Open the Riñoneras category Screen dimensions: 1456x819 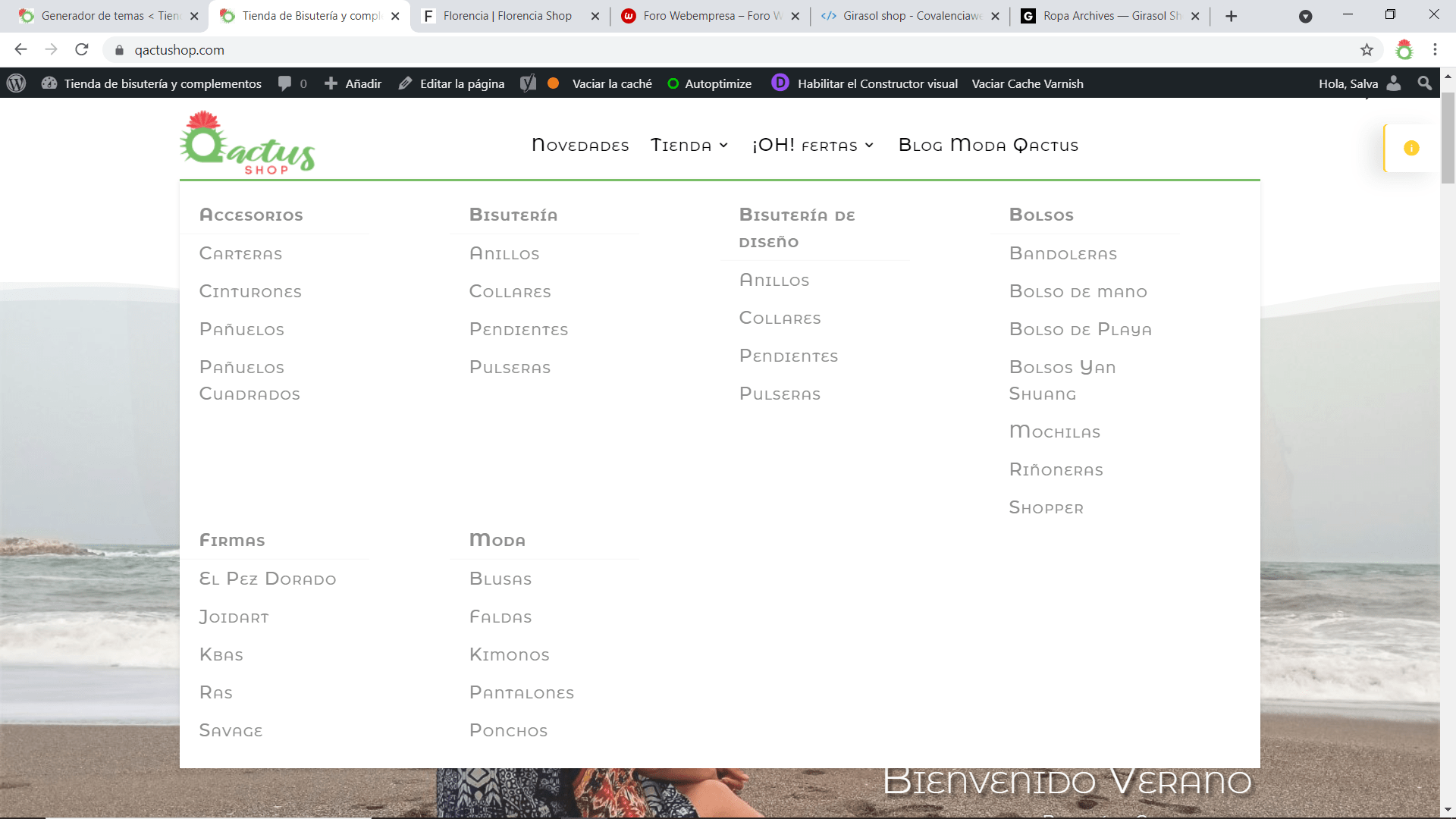1056,470
